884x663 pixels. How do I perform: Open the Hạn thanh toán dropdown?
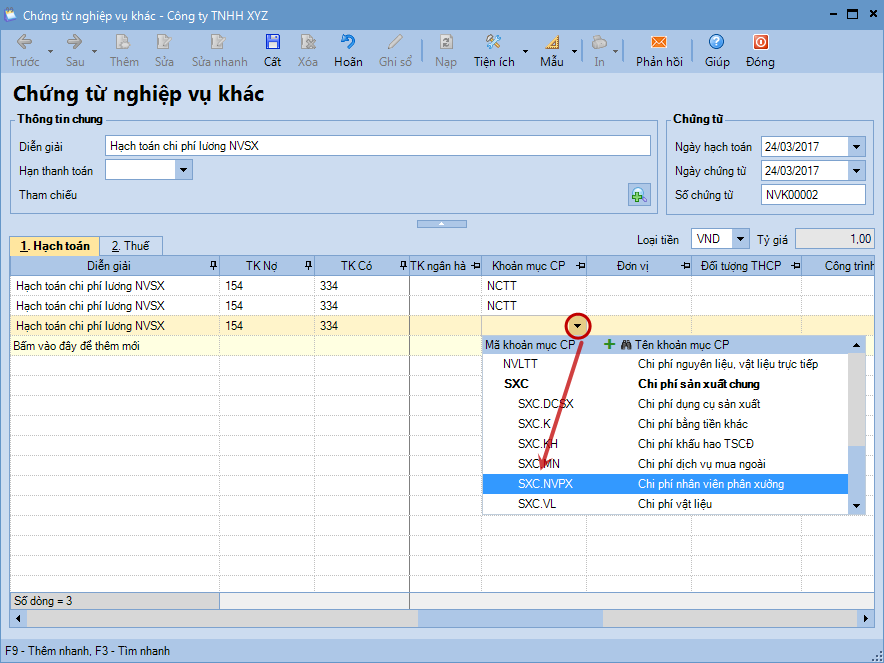(183, 170)
